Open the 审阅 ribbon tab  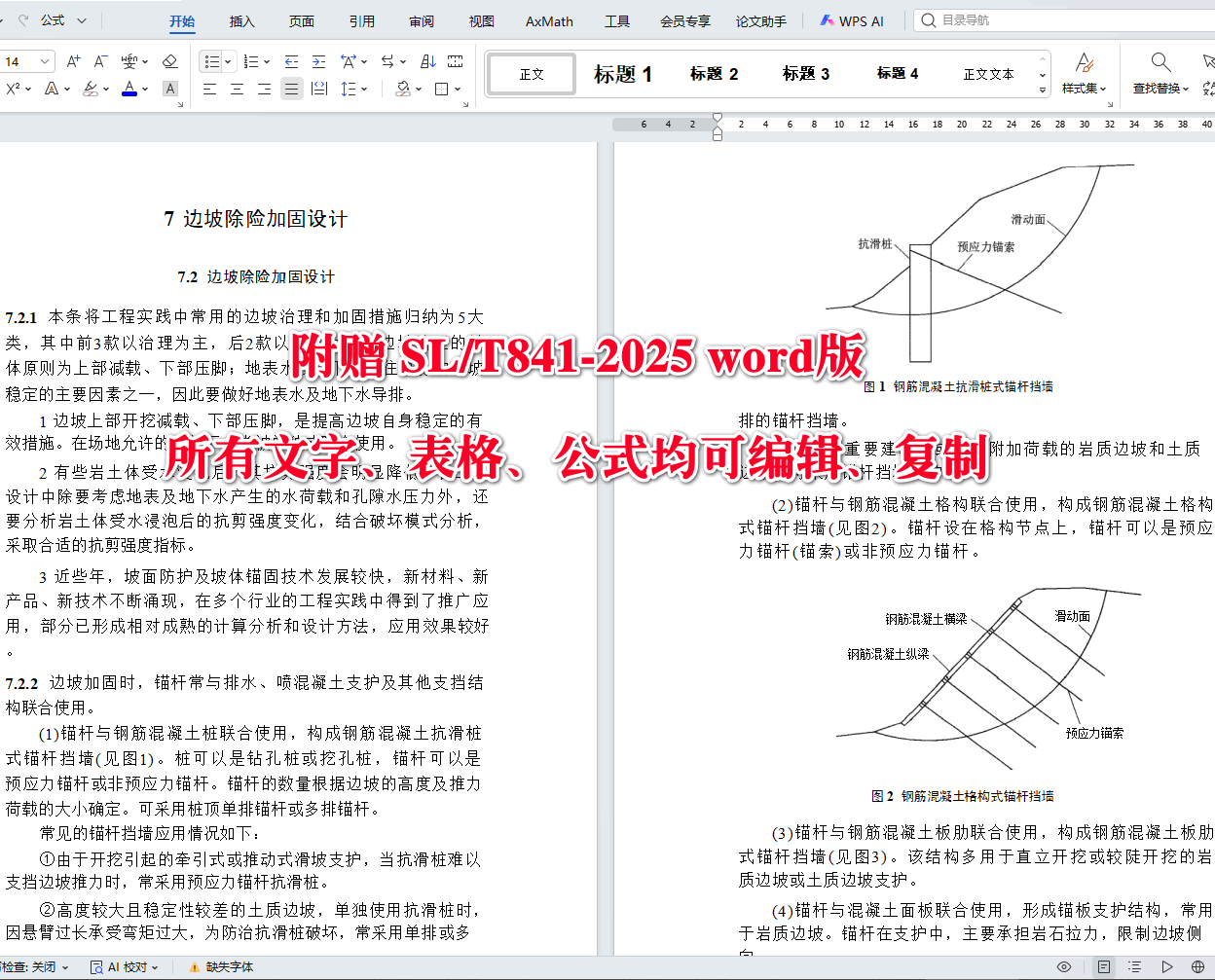pyautogui.click(x=421, y=20)
